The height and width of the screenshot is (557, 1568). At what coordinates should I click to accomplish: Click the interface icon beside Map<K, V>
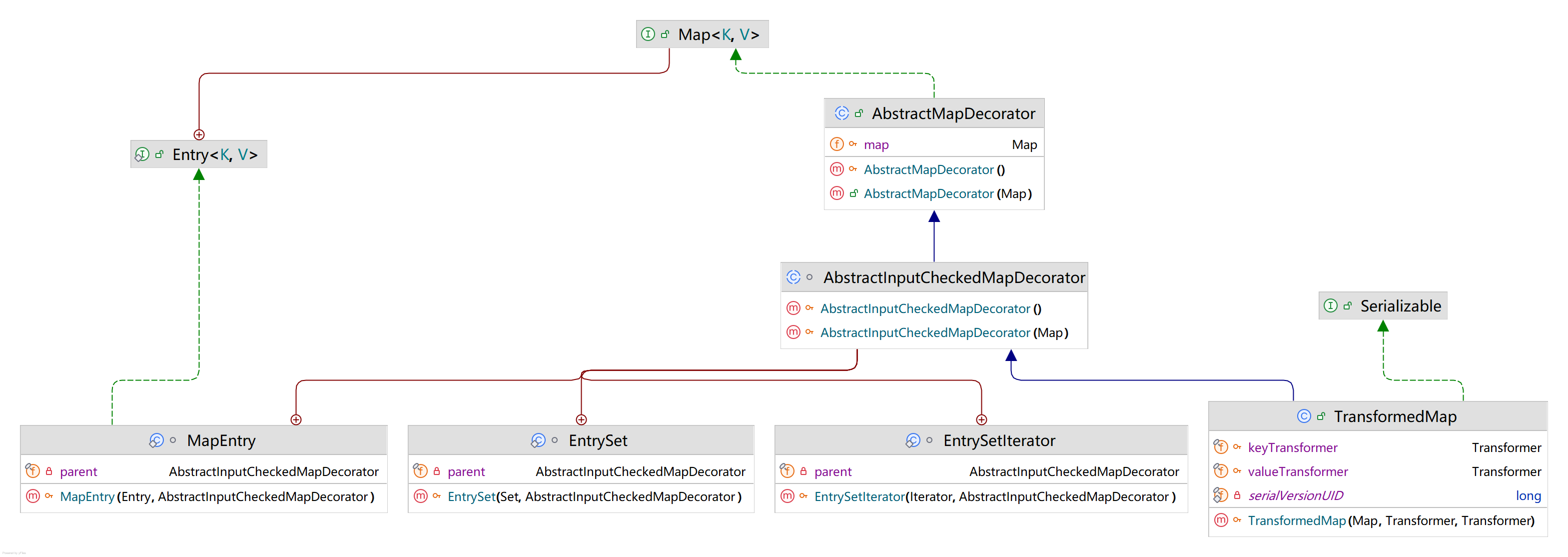tap(648, 34)
